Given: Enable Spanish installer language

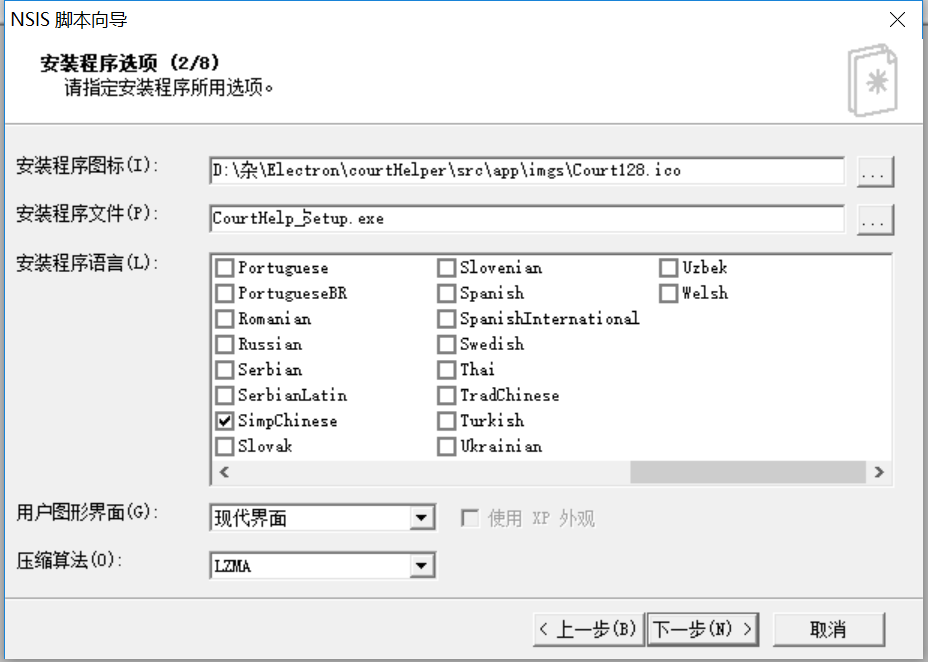Looking at the screenshot, I should pyautogui.click(x=446, y=293).
